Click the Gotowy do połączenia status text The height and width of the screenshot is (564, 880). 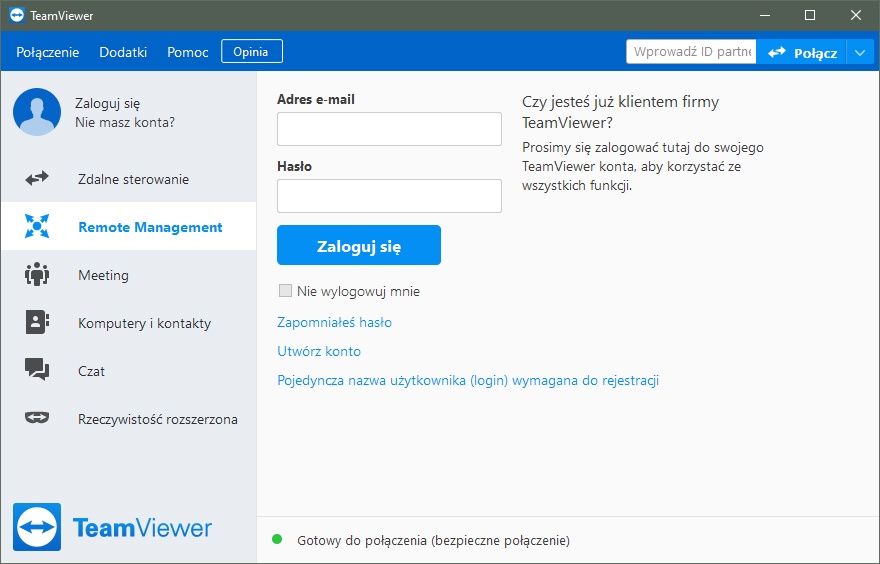point(433,540)
